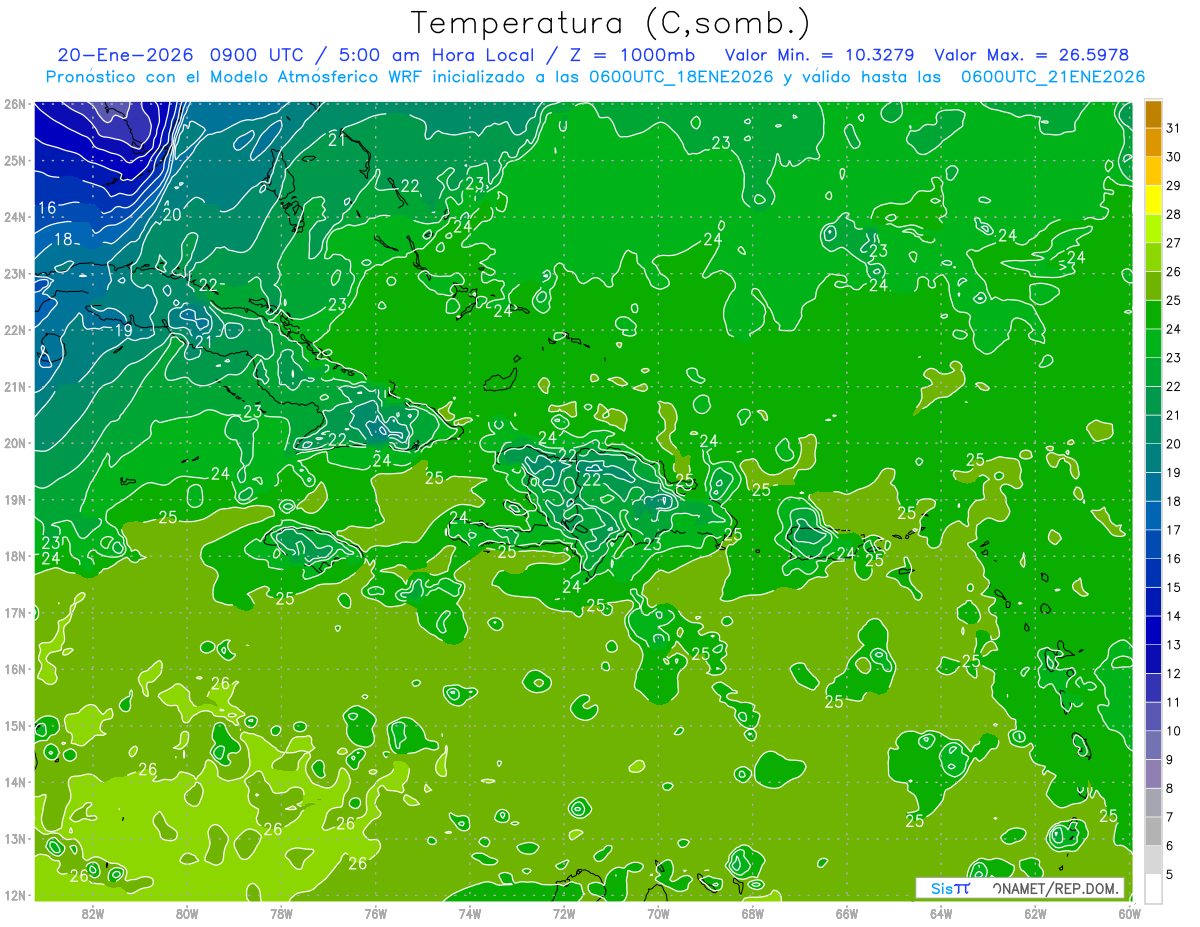Click colorbar legend value '17'

[x=1173, y=530]
